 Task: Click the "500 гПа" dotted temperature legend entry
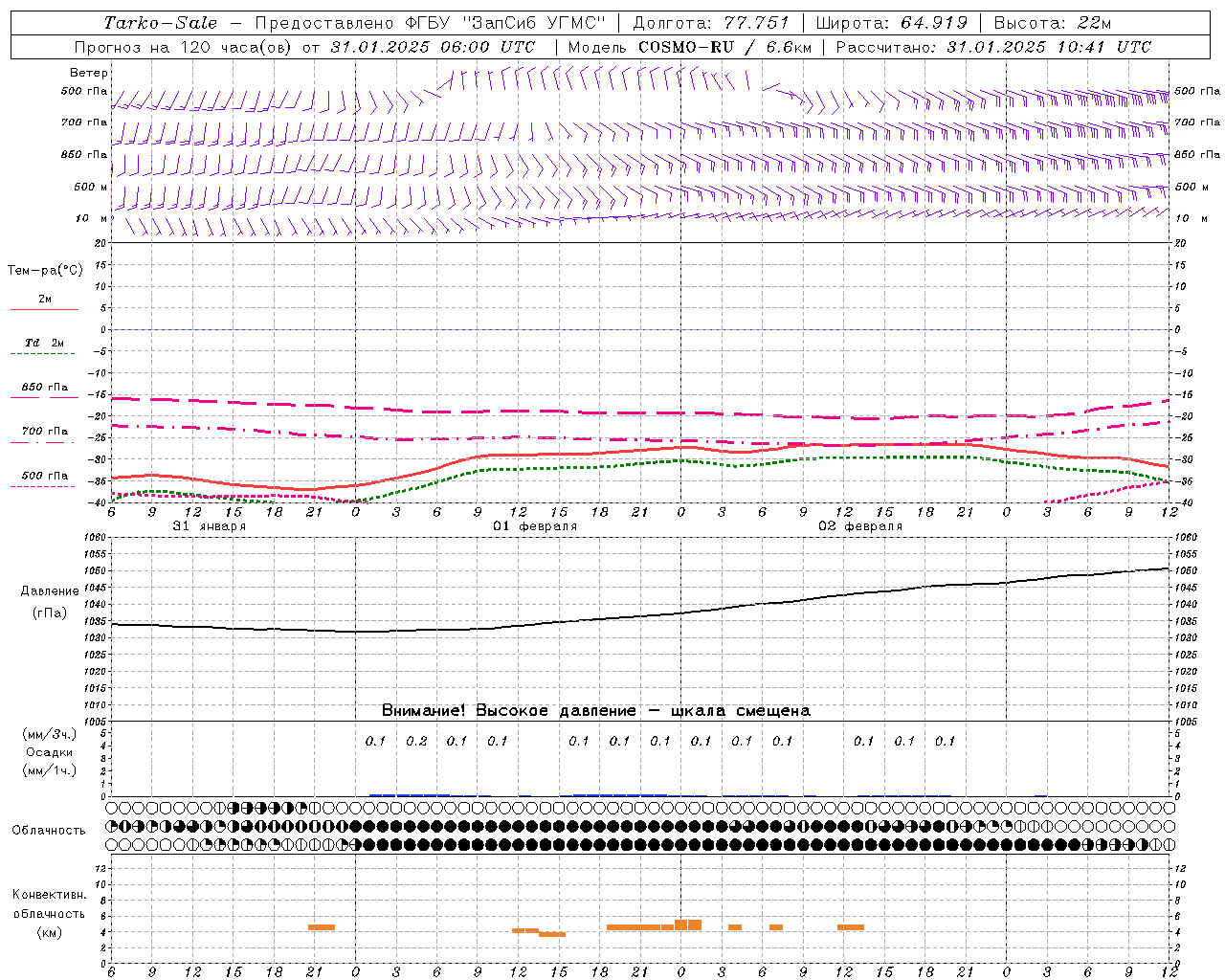45,476
